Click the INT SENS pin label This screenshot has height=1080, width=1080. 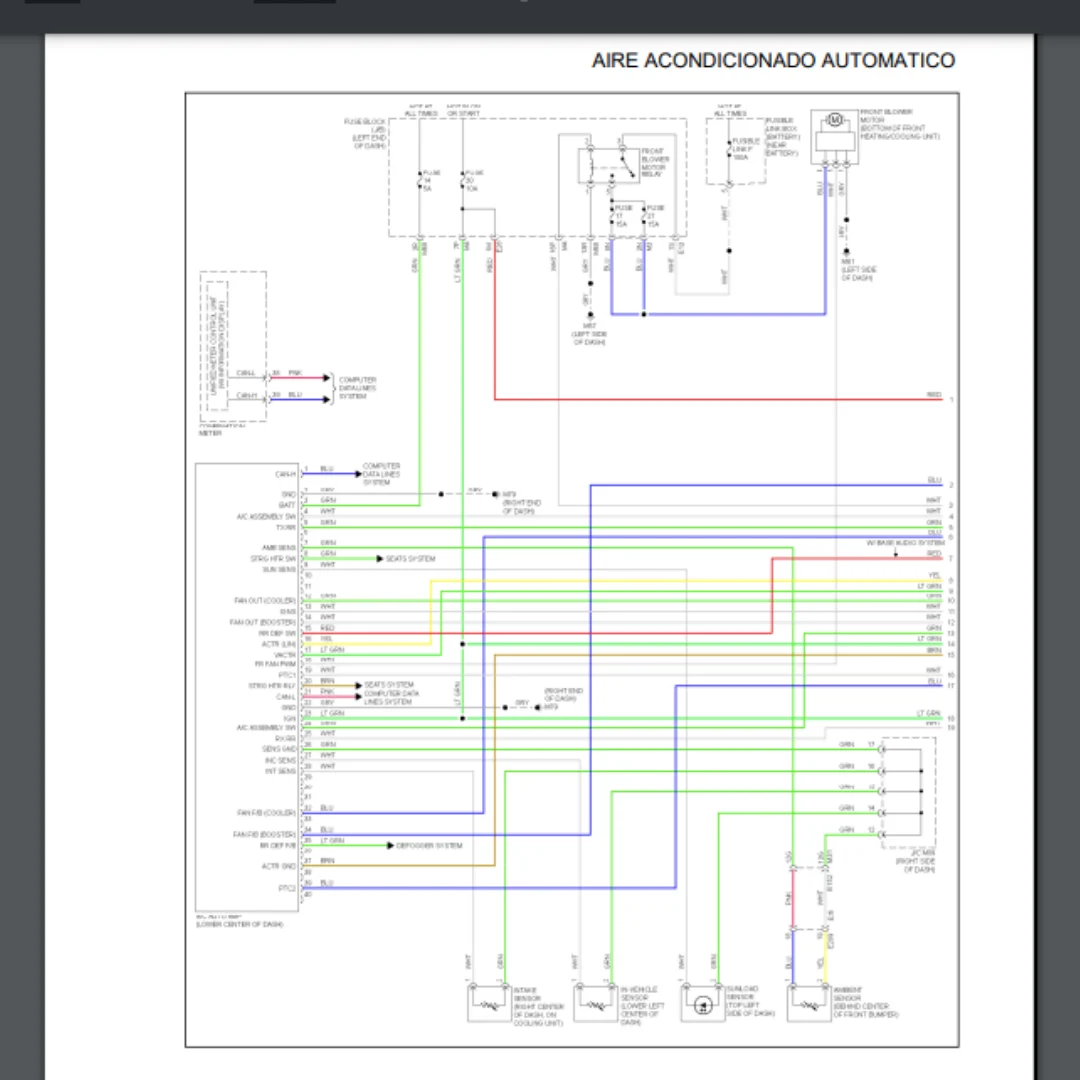click(280, 771)
